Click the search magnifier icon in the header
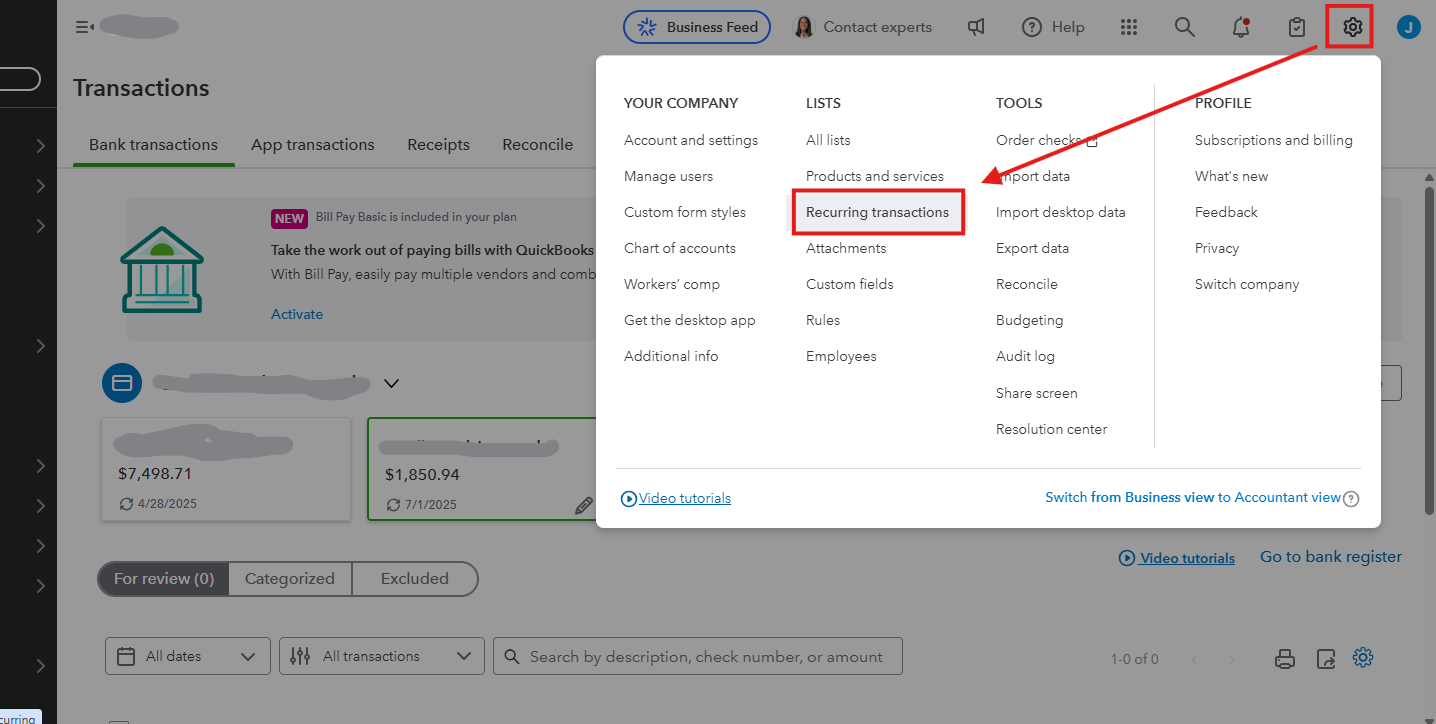Viewport: 1436px width, 724px height. (x=1185, y=27)
